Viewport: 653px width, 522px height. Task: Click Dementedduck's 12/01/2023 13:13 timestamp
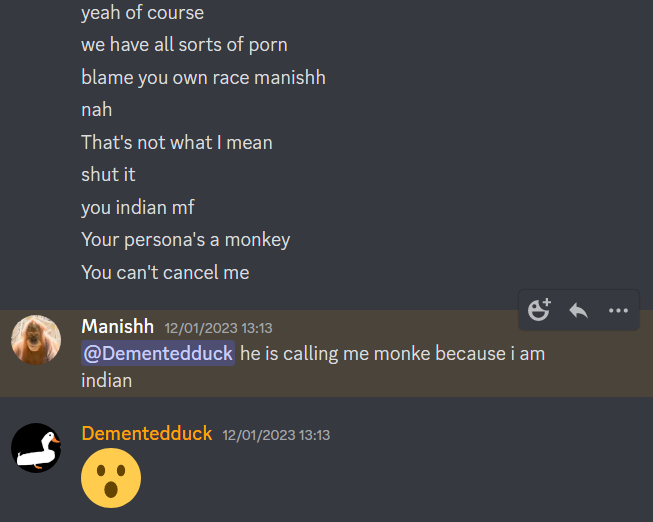click(x=276, y=435)
